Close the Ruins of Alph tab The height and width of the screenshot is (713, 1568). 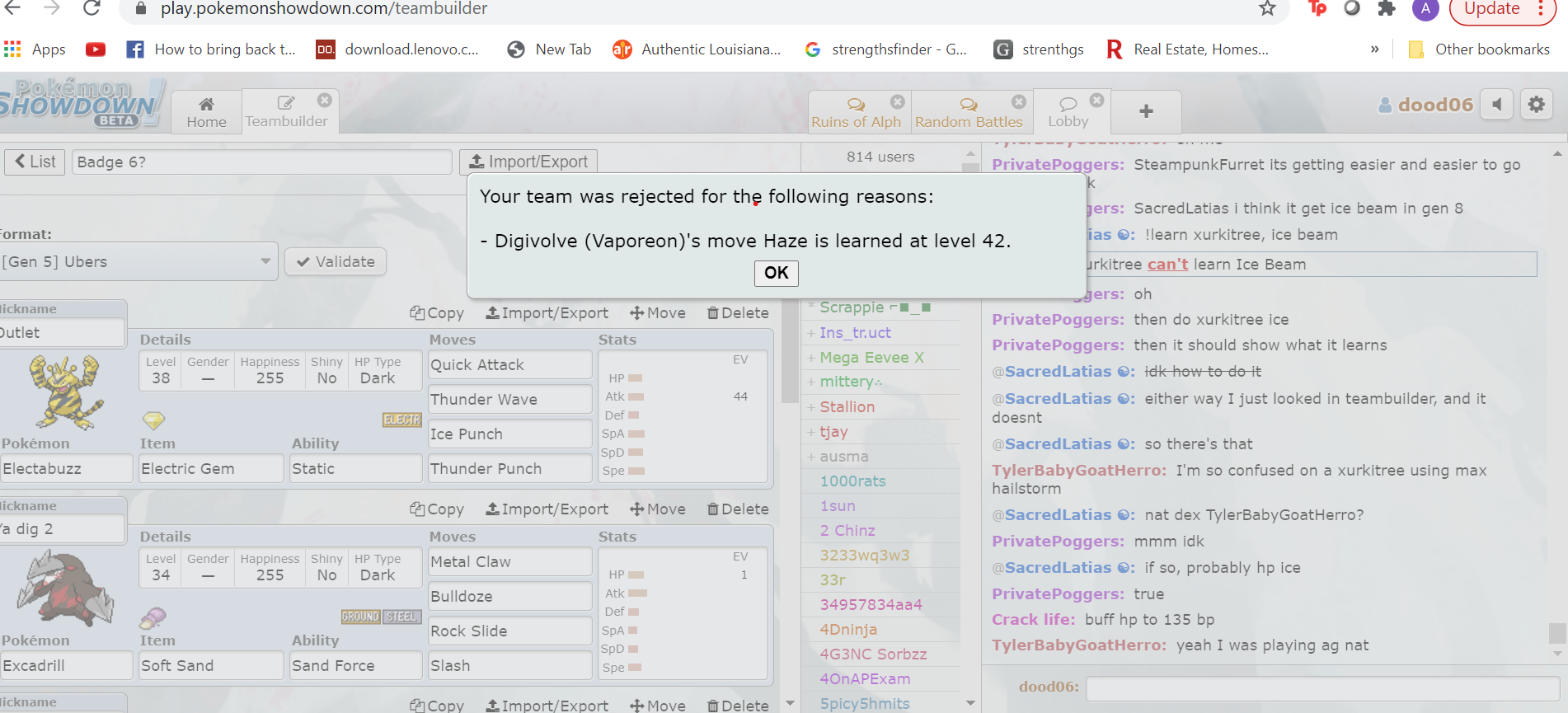click(898, 101)
